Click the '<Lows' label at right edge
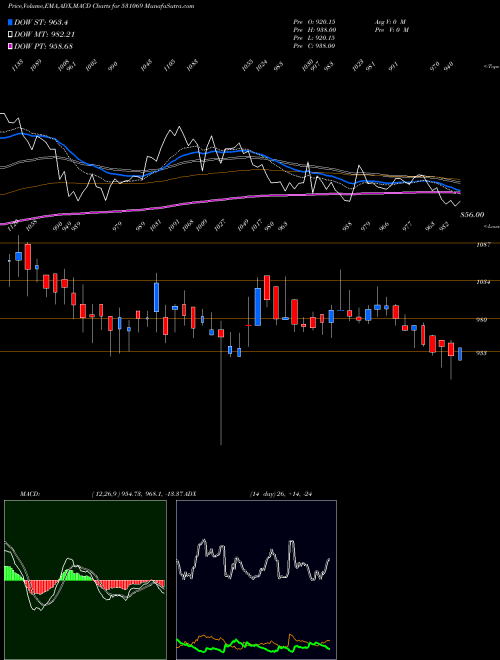This screenshot has width=500, height=660. (491, 226)
